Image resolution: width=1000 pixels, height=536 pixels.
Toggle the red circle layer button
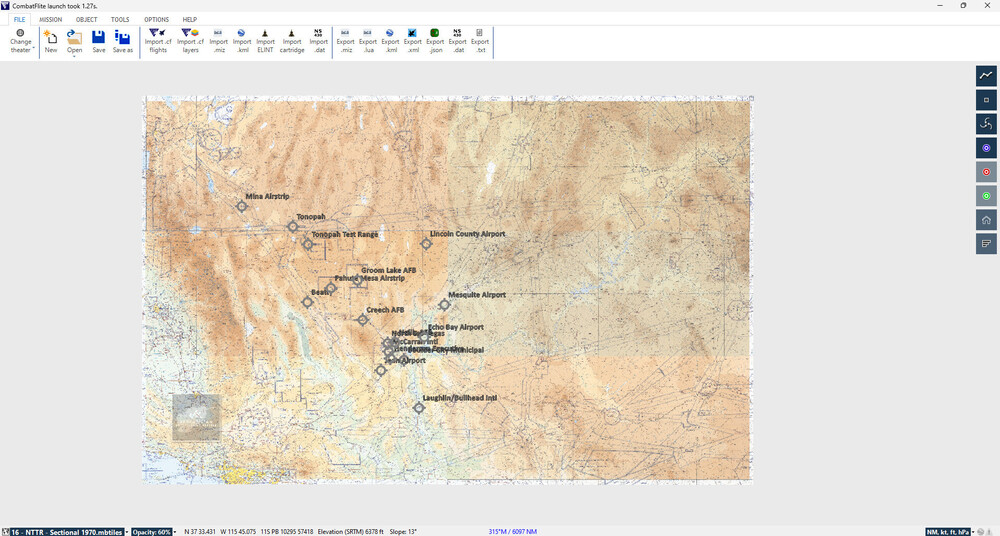(x=986, y=172)
